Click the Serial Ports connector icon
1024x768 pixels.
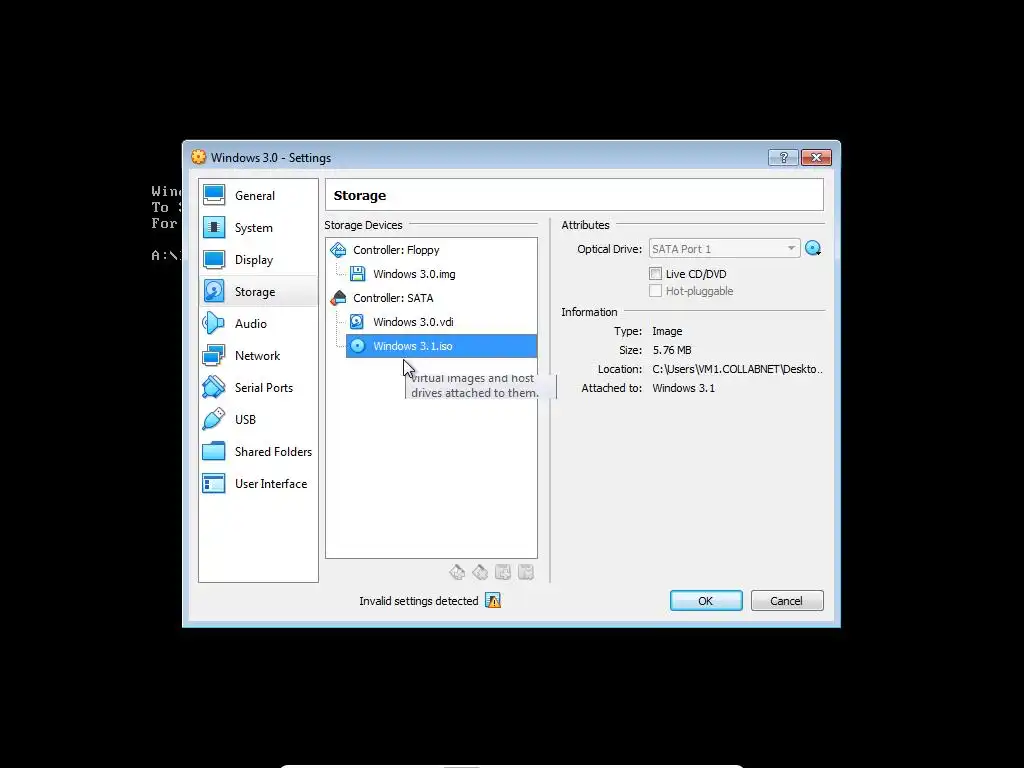pos(214,387)
